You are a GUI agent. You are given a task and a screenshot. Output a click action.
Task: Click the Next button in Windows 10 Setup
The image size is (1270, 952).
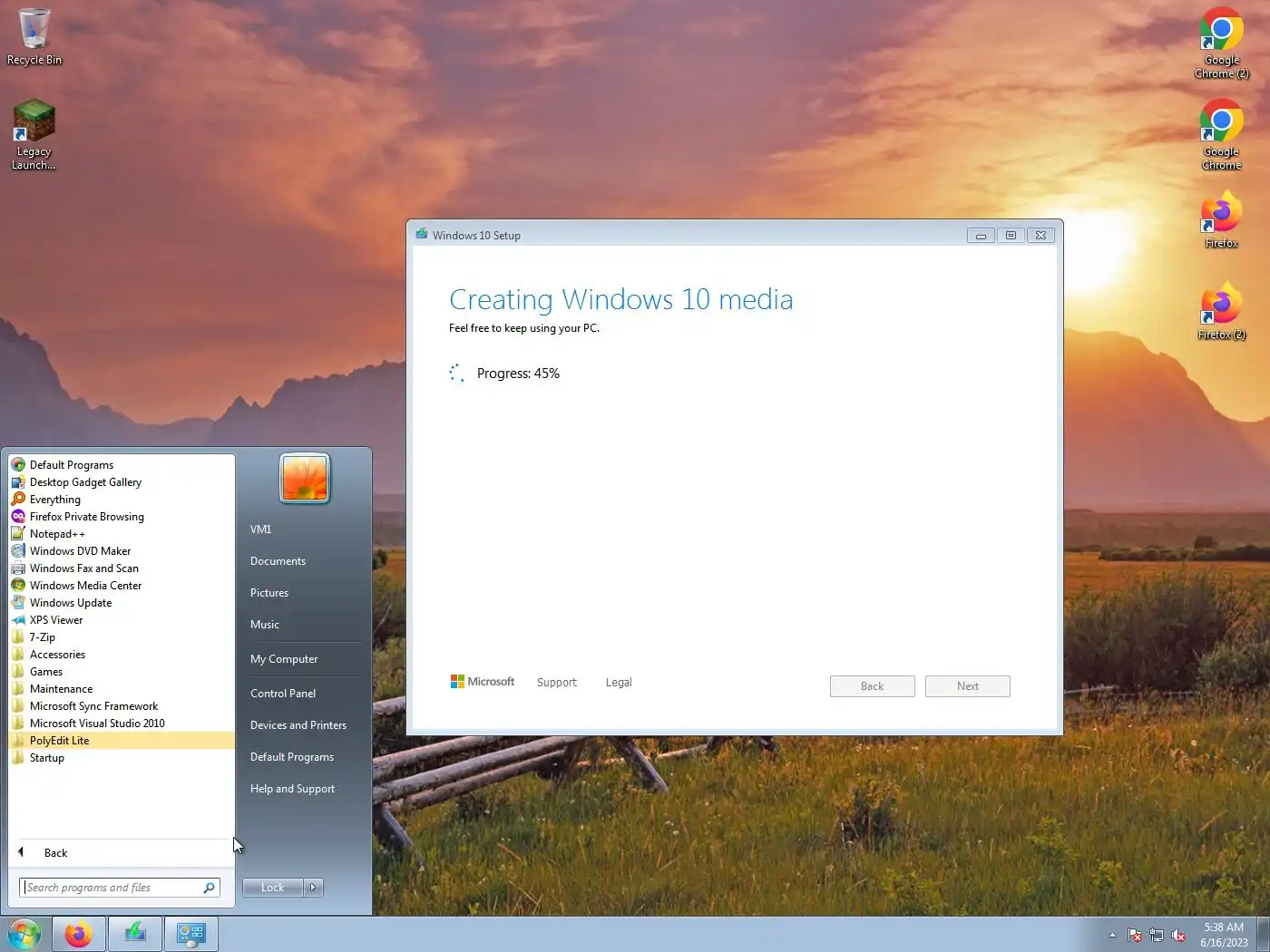coord(968,686)
